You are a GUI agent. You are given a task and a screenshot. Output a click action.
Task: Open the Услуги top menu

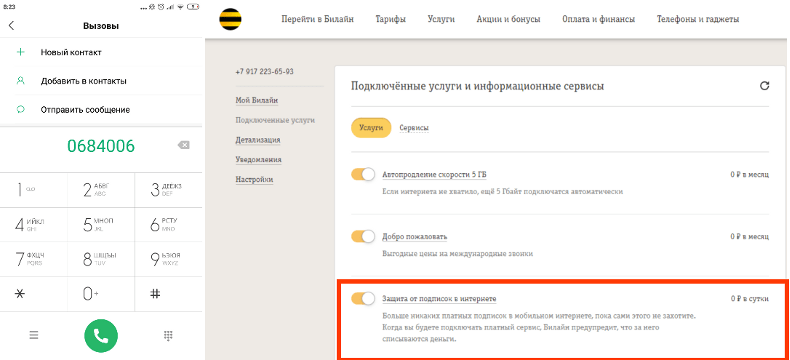[x=441, y=19]
